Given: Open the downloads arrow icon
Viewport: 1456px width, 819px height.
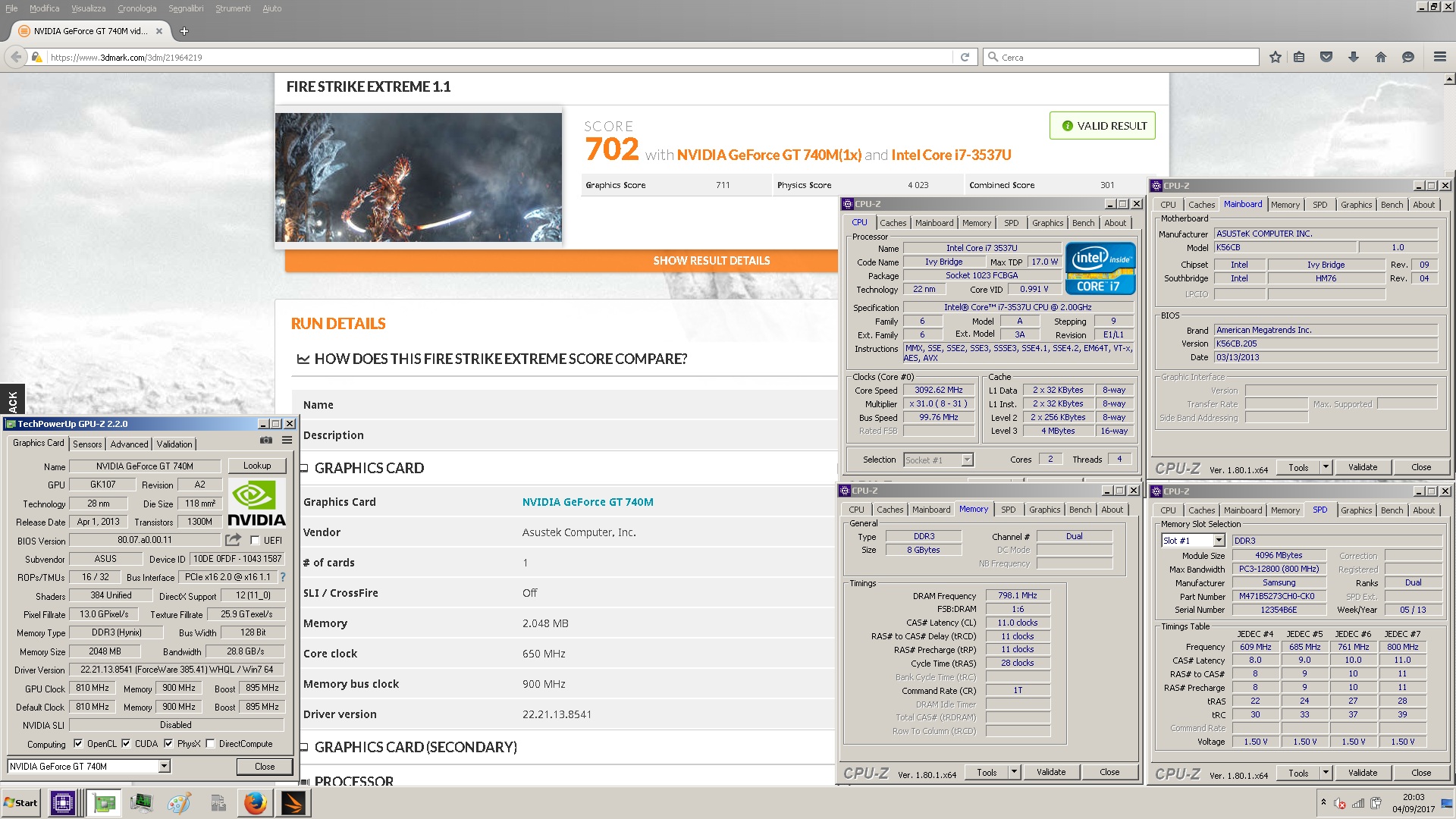Looking at the screenshot, I should click(1354, 57).
